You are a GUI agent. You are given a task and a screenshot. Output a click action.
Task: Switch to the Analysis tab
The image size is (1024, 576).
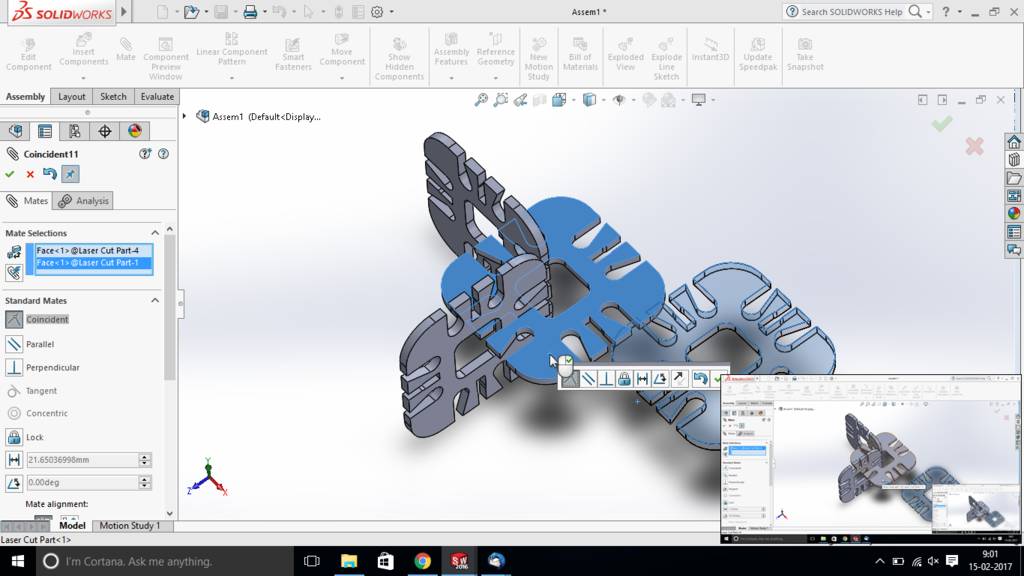[x=83, y=200]
